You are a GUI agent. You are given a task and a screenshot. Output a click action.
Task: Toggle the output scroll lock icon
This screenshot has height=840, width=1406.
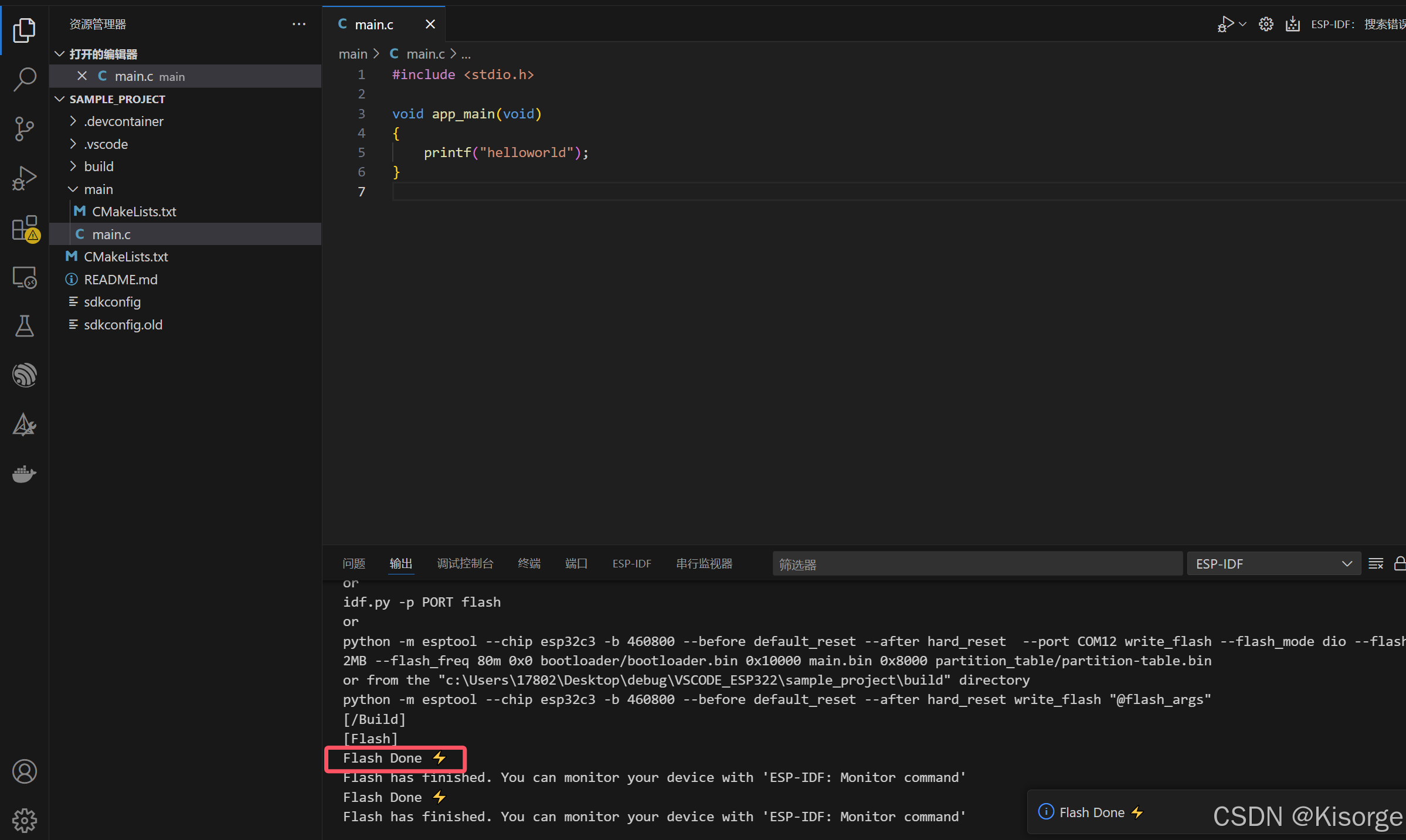[x=1400, y=564]
